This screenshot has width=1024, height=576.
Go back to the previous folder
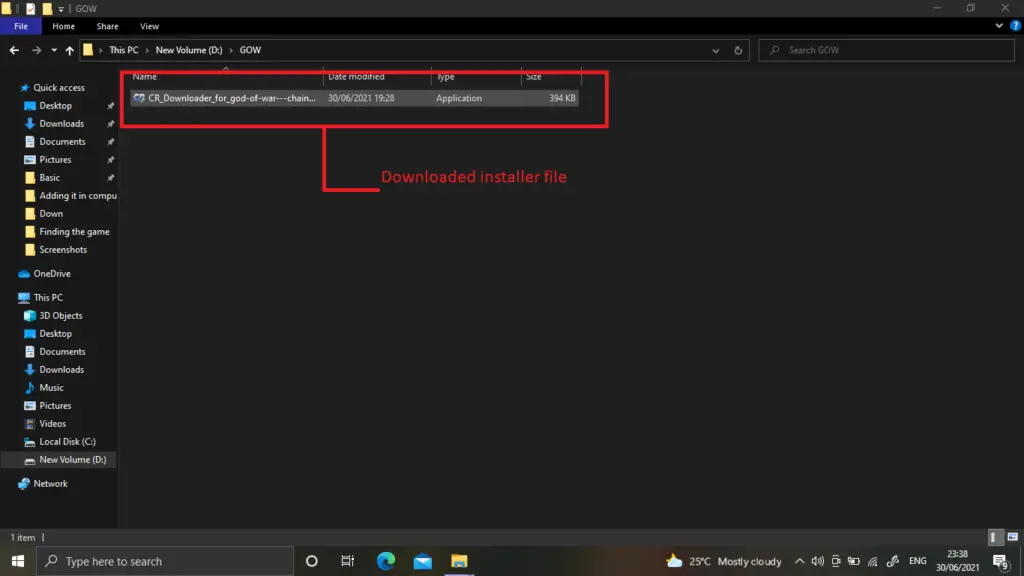coord(14,50)
